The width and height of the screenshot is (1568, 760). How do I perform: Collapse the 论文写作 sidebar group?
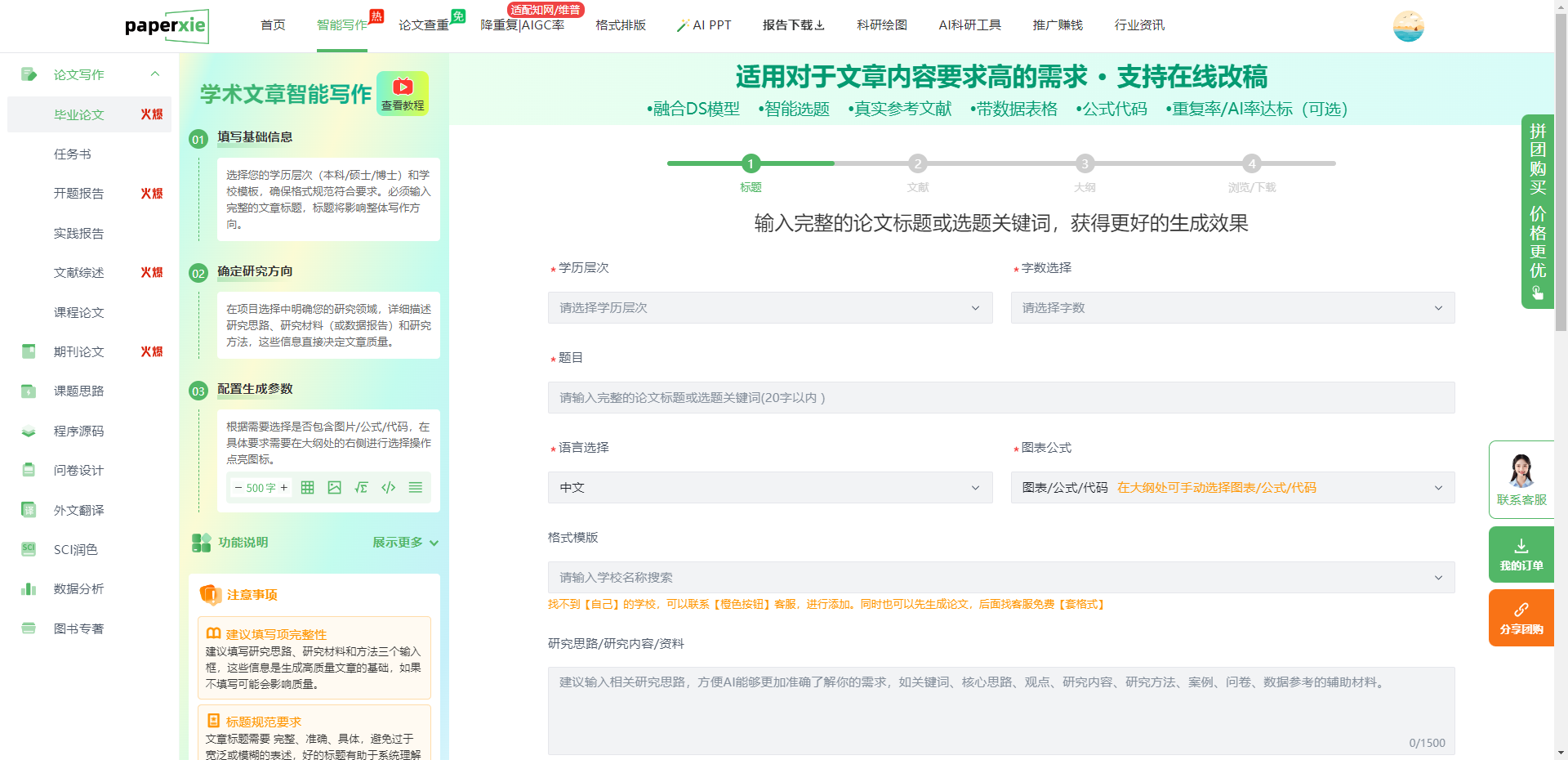(x=155, y=74)
